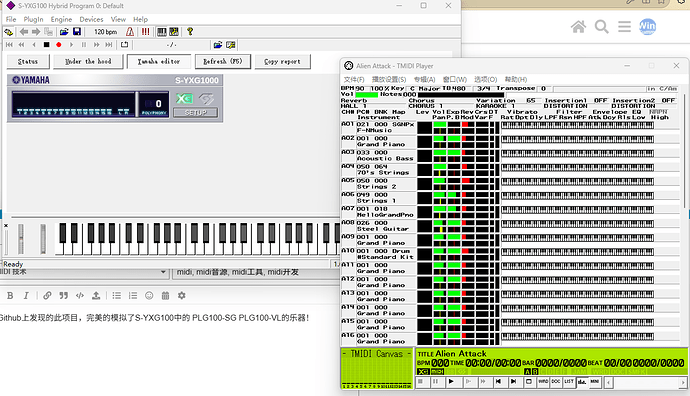Click the first vertical wheel slider beside the piano keyboard
This screenshot has height=396, width=690.
coord(21,238)
